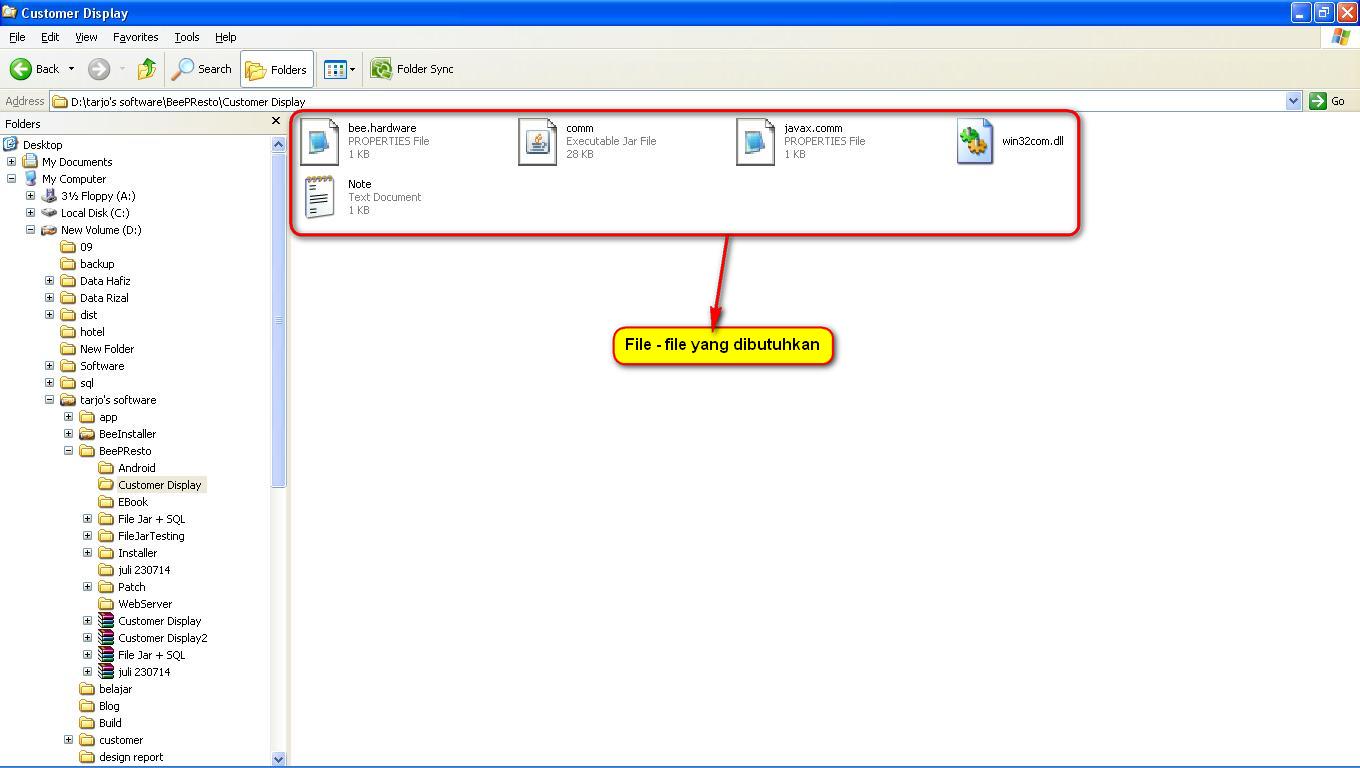Image resolution: width=1360 pixels, height=768 pixels.
Task: Select the javax.comm properties file icon
Action: [756, 141]
